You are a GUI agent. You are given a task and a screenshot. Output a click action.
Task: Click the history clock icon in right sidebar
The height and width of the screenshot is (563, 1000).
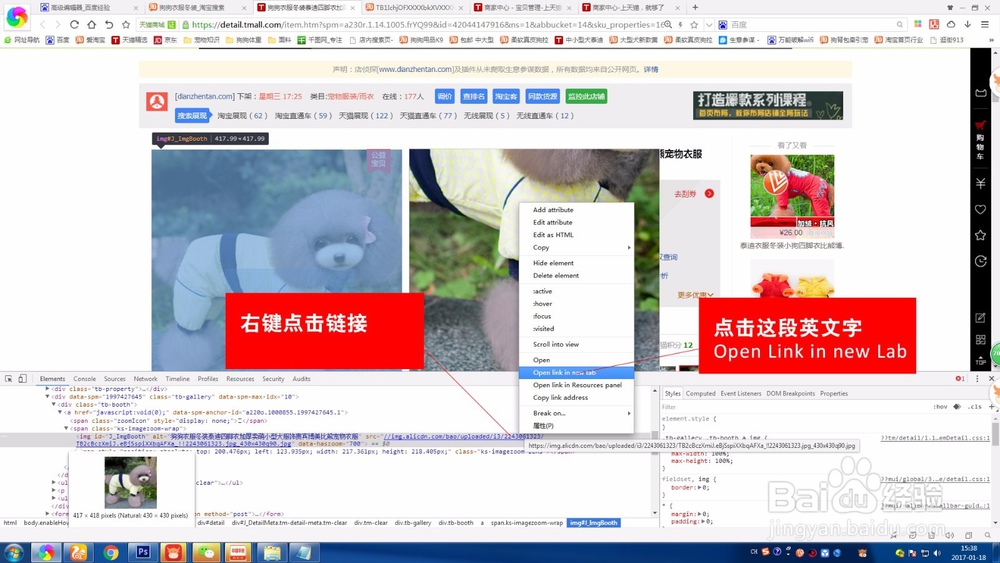click(x=980, y=261)
